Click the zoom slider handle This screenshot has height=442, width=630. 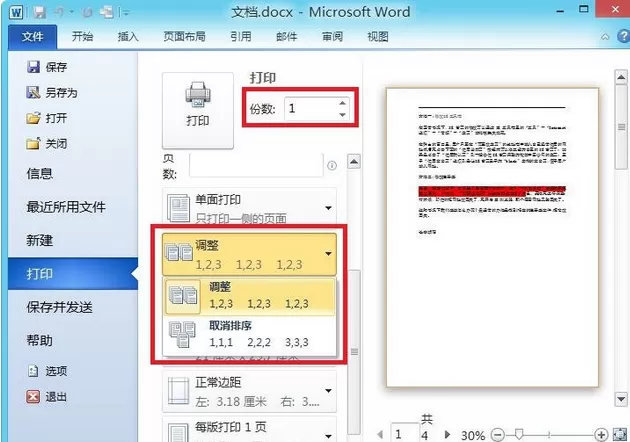(x=519, y=434)
